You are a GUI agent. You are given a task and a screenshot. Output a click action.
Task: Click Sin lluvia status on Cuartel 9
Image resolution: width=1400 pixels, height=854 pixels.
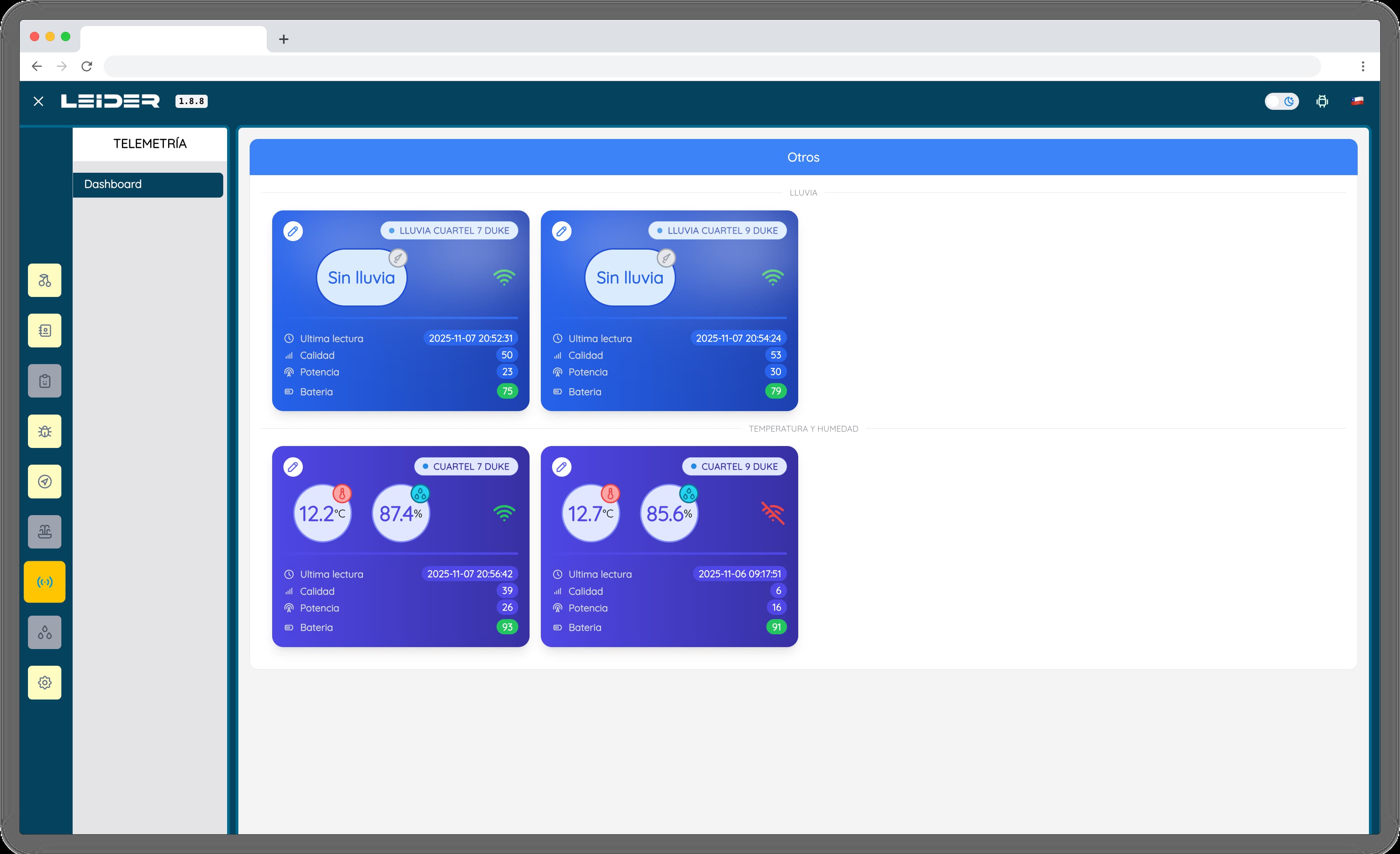[x=630, y=277]
